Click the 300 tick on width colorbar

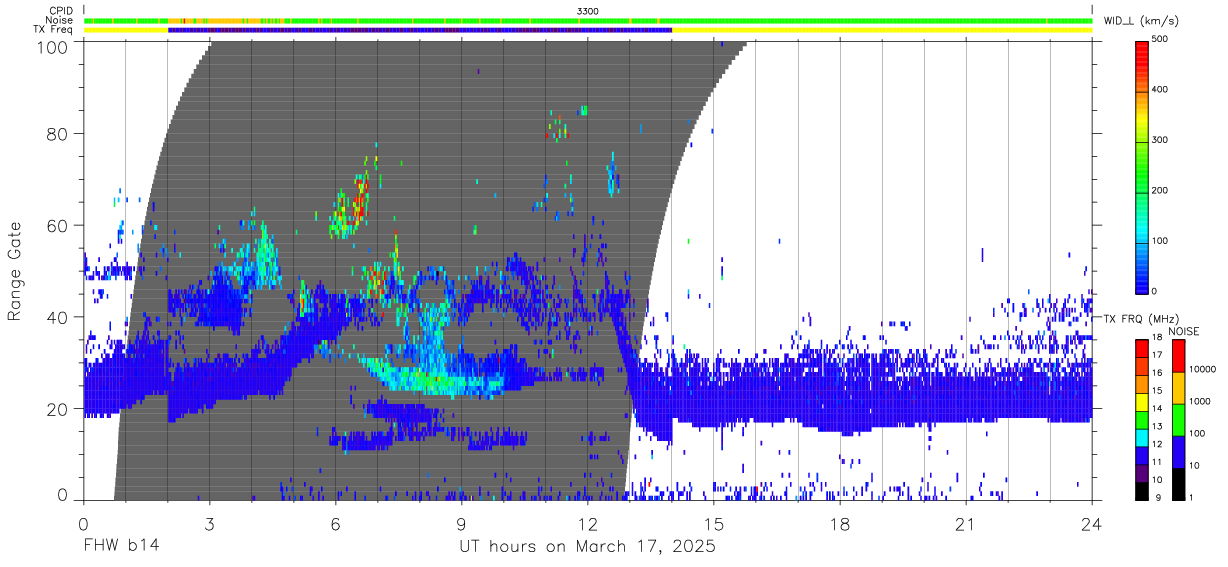click(x=1160, y=140)
